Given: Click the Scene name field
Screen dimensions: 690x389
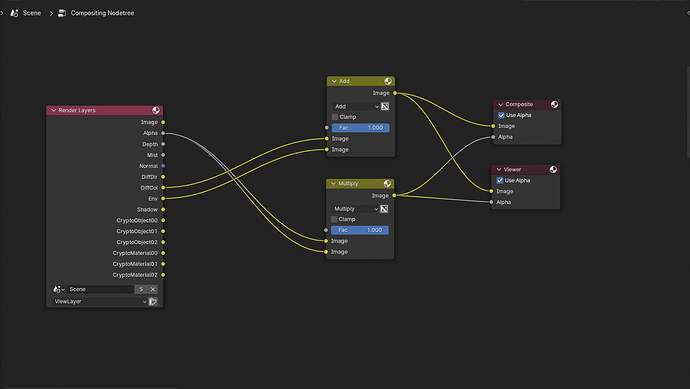Looking at the screenshot, I should click(100, 289).
